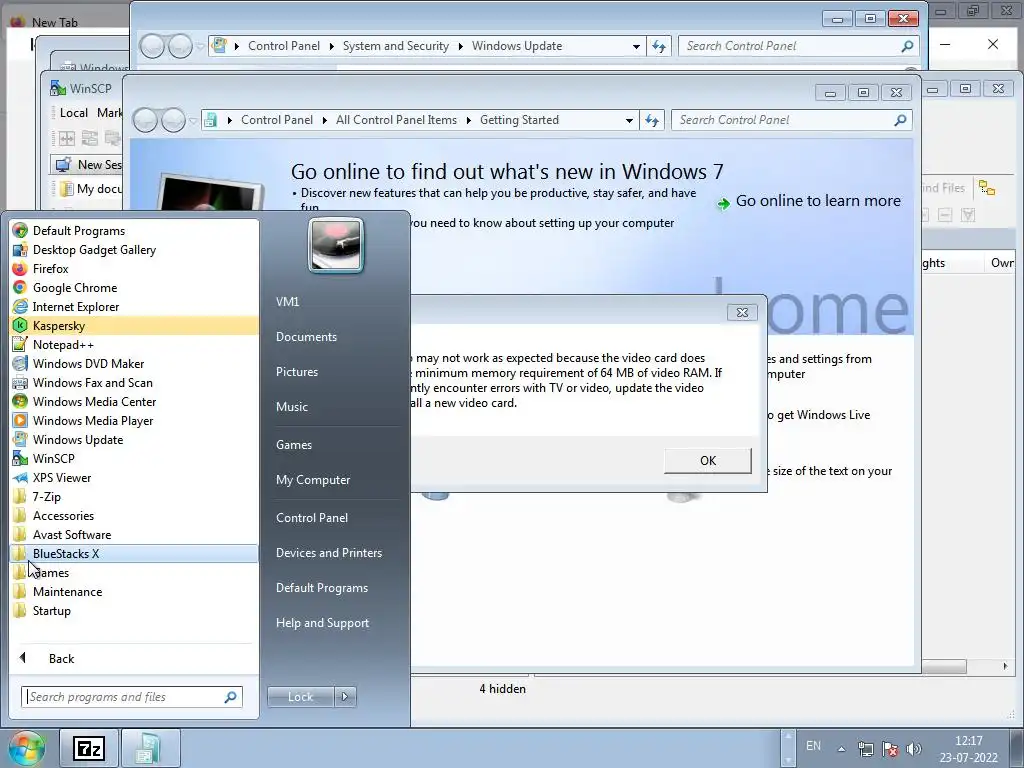Close the video card warning dialog

[x=742, y=313]
